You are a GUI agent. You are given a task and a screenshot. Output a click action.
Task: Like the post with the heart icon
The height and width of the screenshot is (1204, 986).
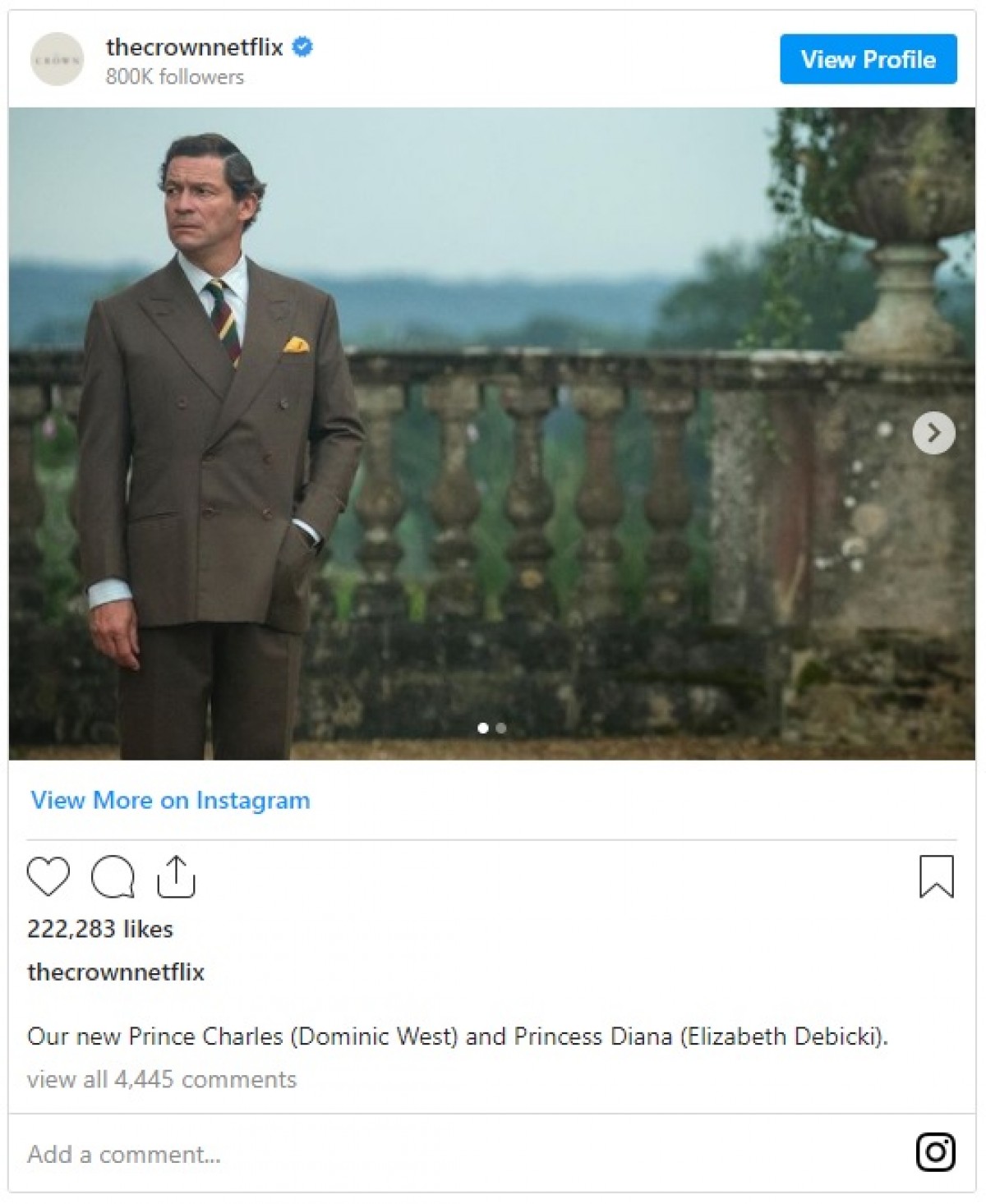(x=48, y=875)
